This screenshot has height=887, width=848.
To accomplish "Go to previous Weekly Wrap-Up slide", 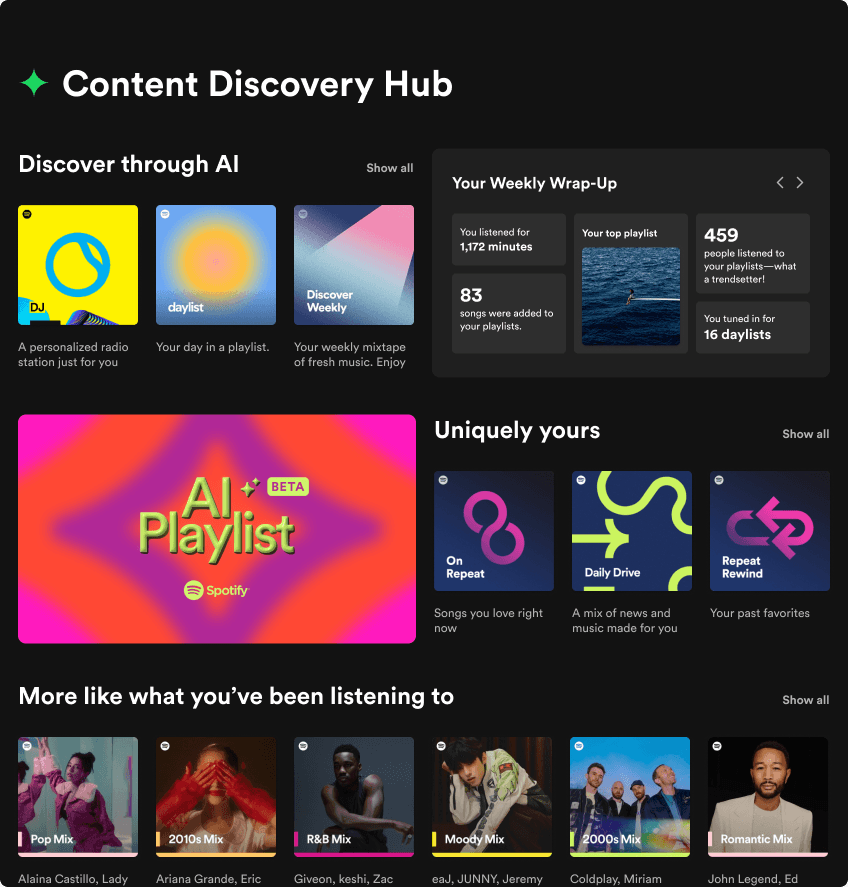I will point(780,183).
